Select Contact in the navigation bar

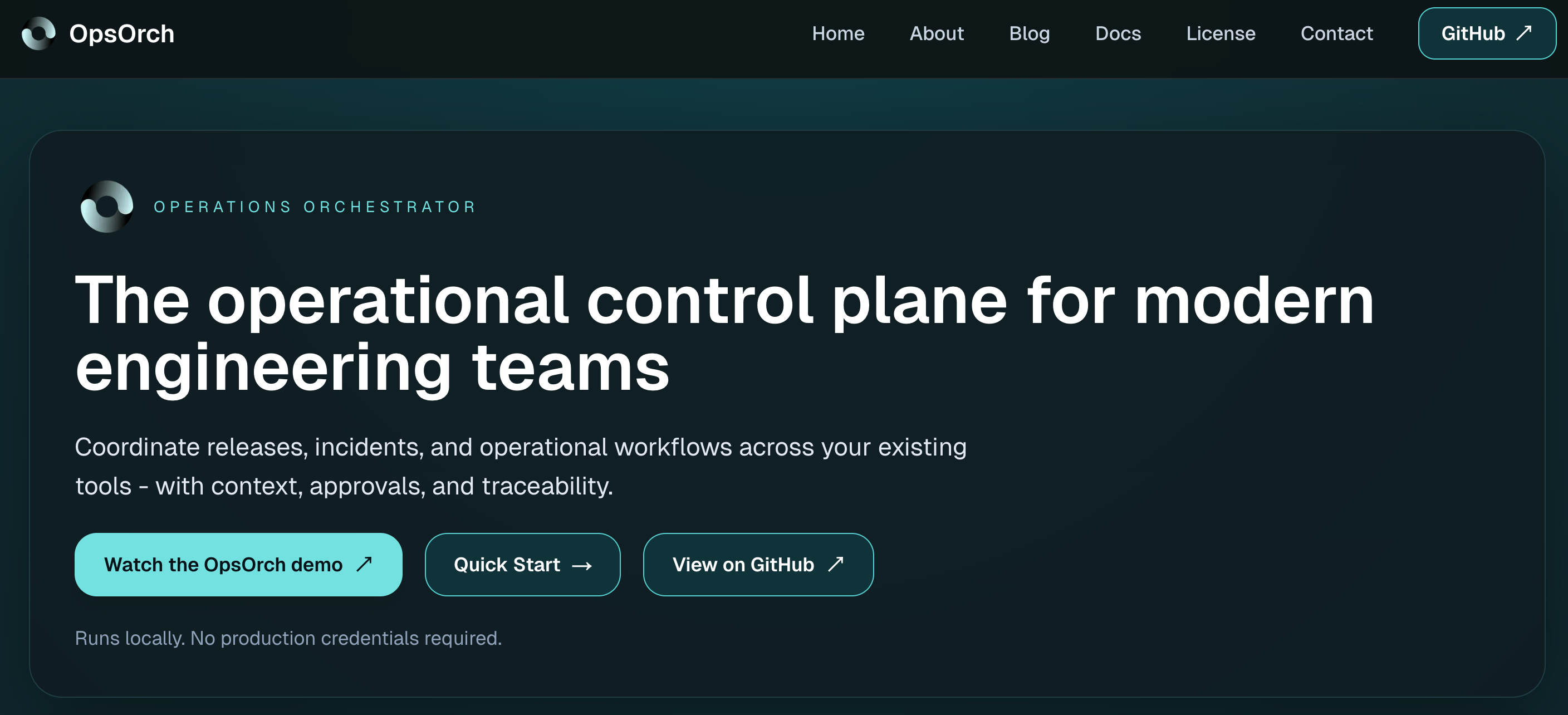[1336, 33]
